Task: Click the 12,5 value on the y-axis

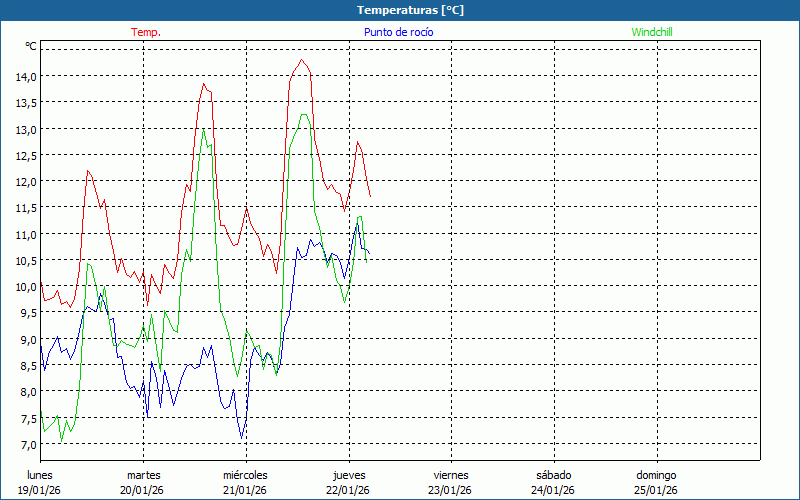Action: click(25, 155)
